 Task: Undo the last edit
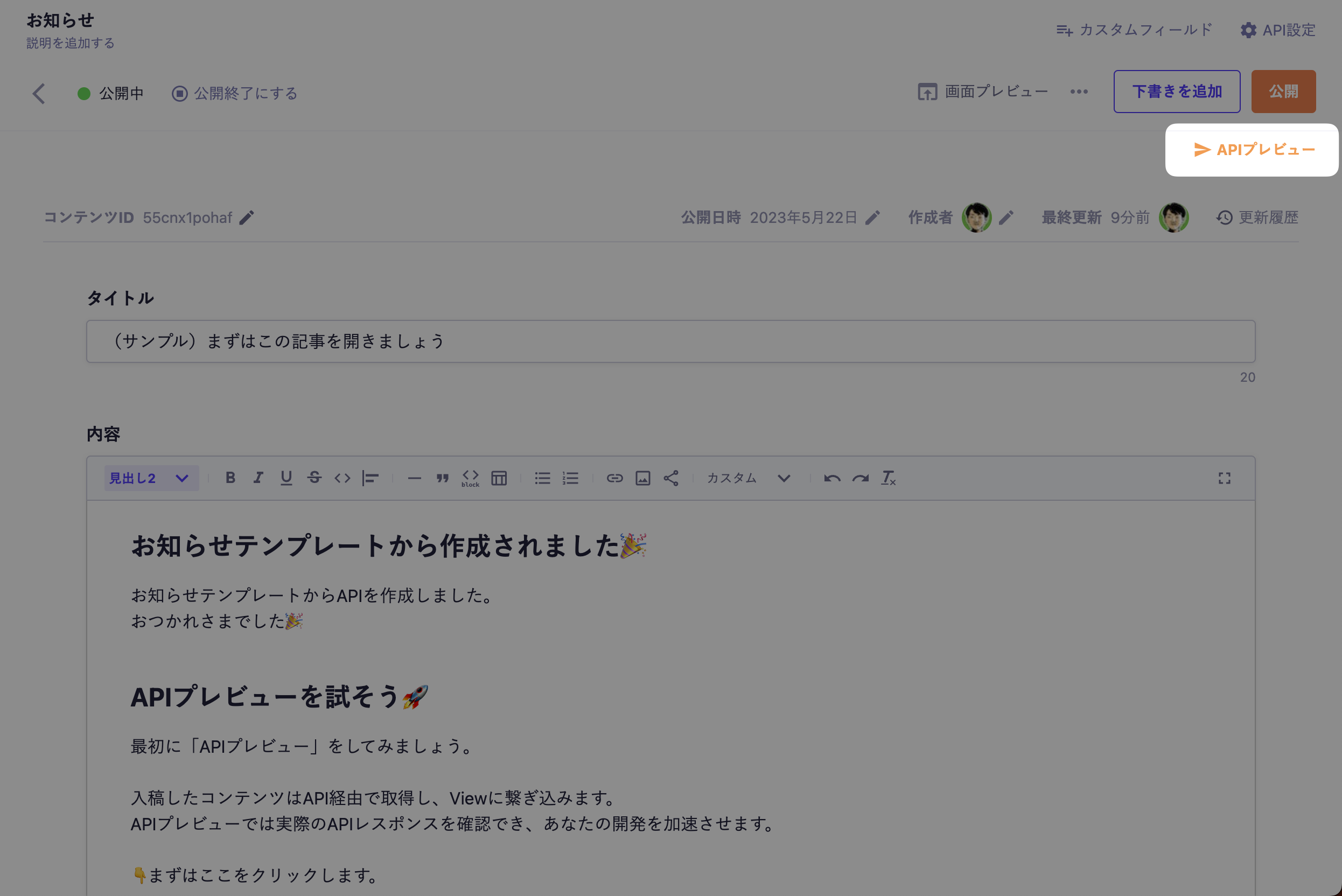[x=832, y=478]
